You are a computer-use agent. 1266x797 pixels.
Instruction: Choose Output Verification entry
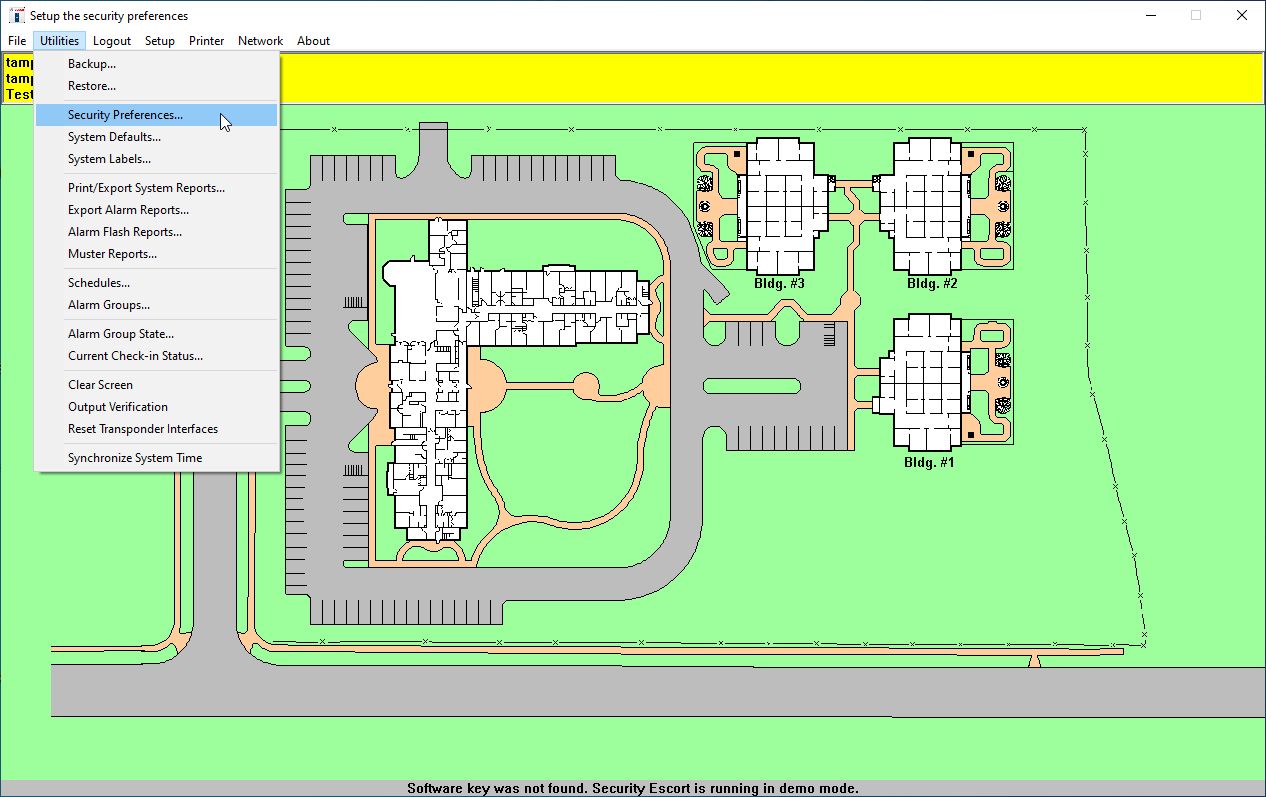tap(157, 407)
